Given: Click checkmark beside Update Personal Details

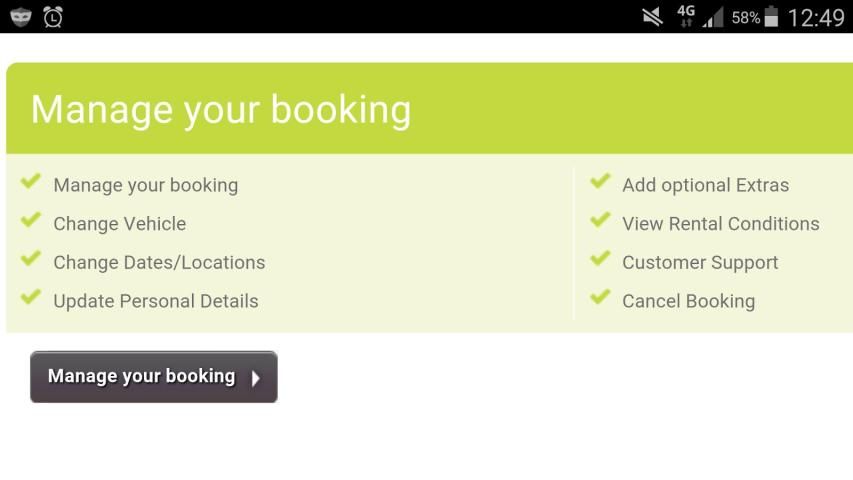Looking at the screenshot, I should (31, 298).
